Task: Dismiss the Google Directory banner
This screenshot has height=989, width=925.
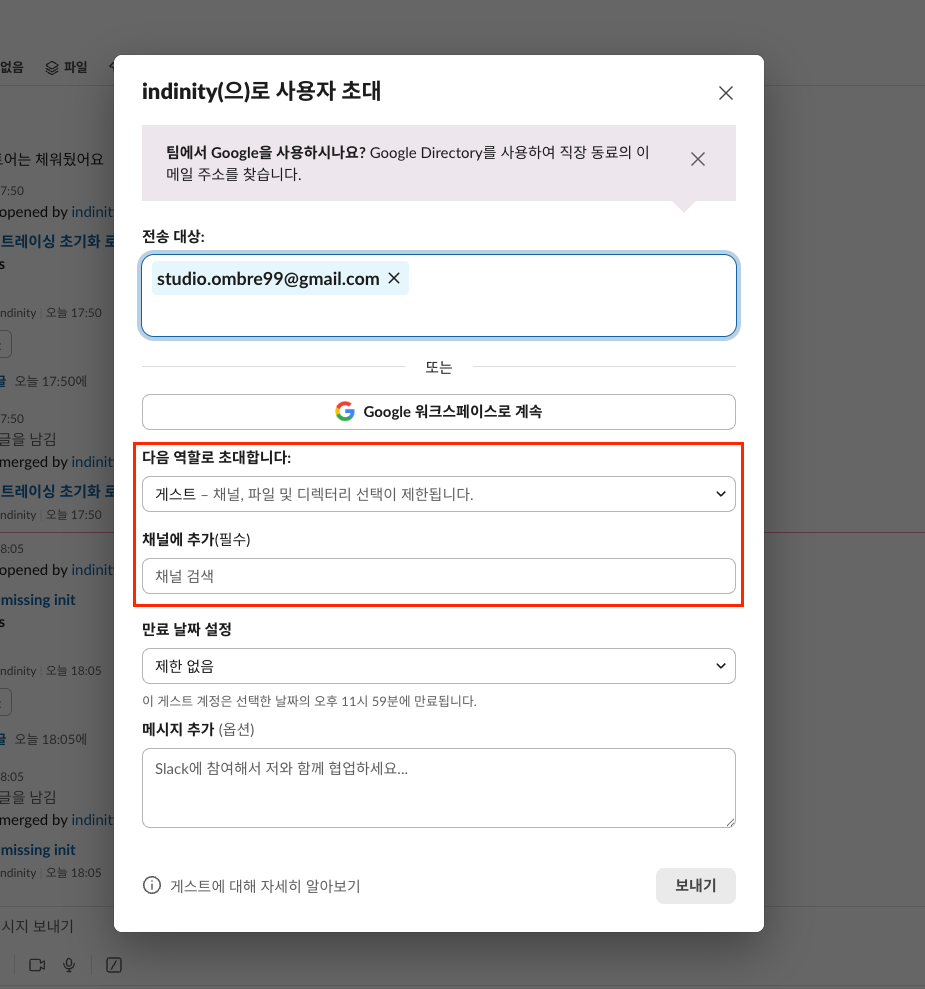Action: [698, 158]
